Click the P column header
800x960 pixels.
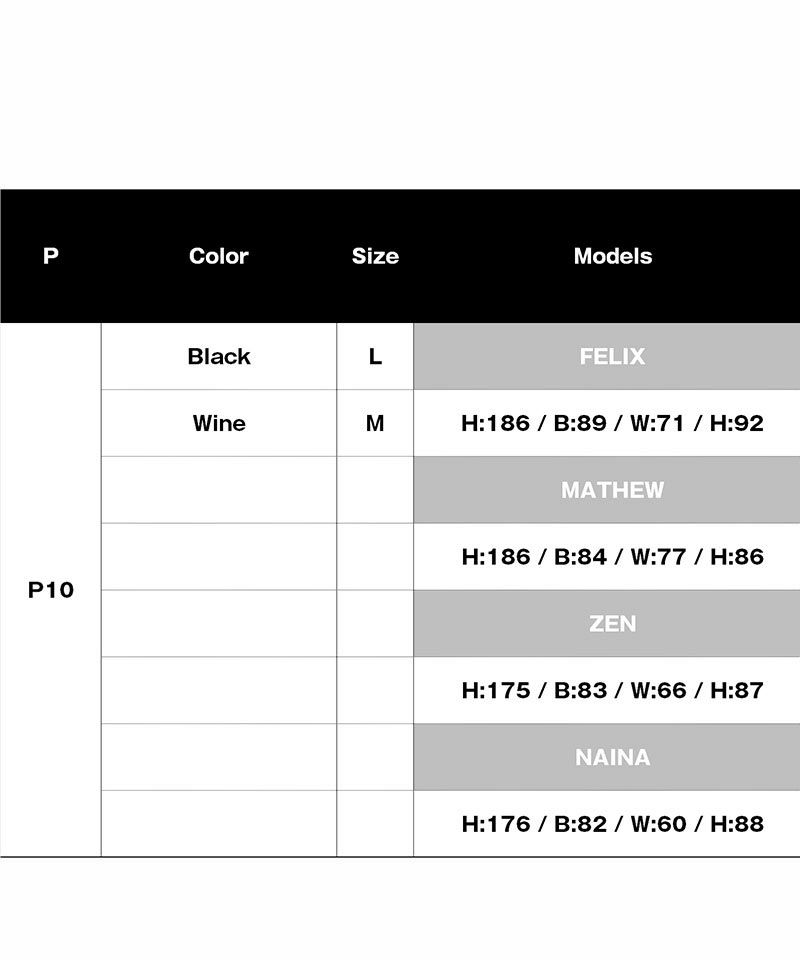point(51,256)
